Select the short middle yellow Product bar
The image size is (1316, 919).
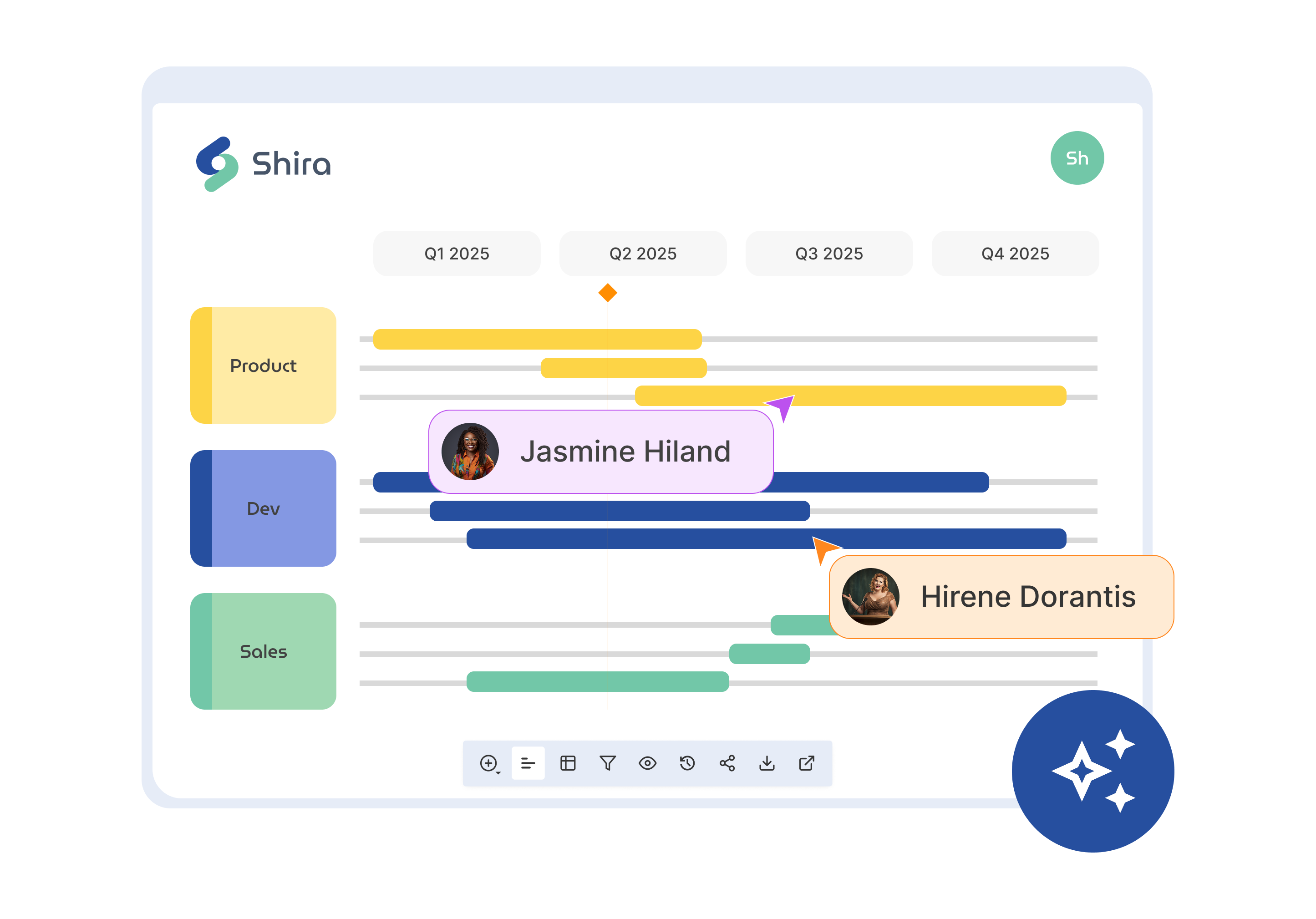[624, 368]
